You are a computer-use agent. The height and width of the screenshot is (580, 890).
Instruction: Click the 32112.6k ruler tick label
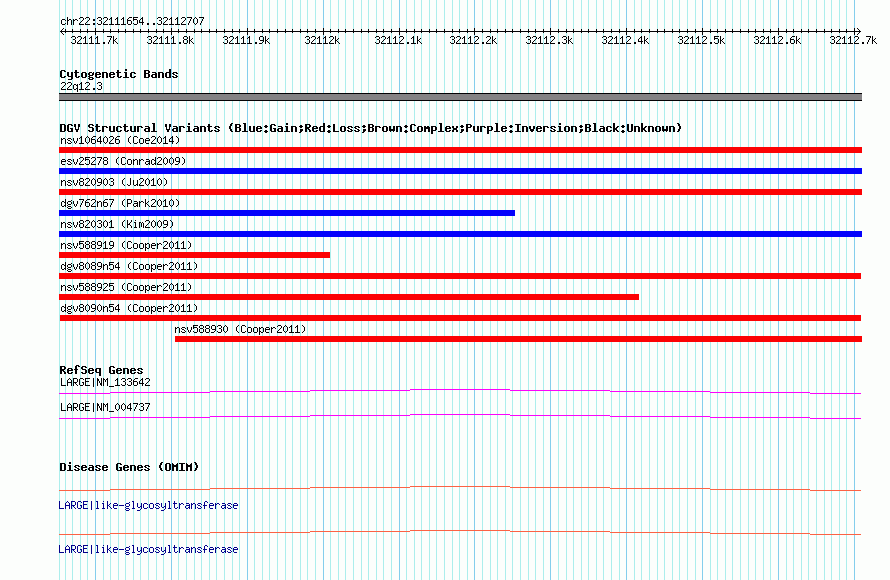778,40
